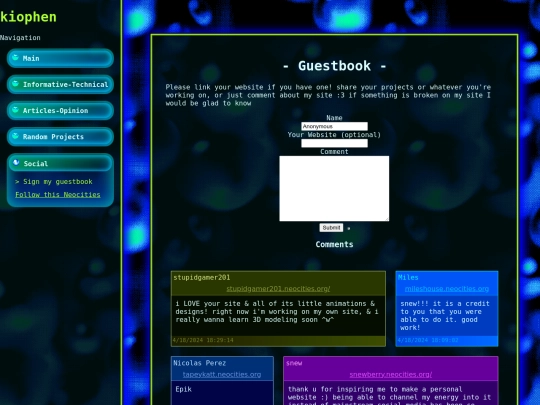Visit stupidgamer201.neocities.org link

pyautogui.click(x=278, y=289)
